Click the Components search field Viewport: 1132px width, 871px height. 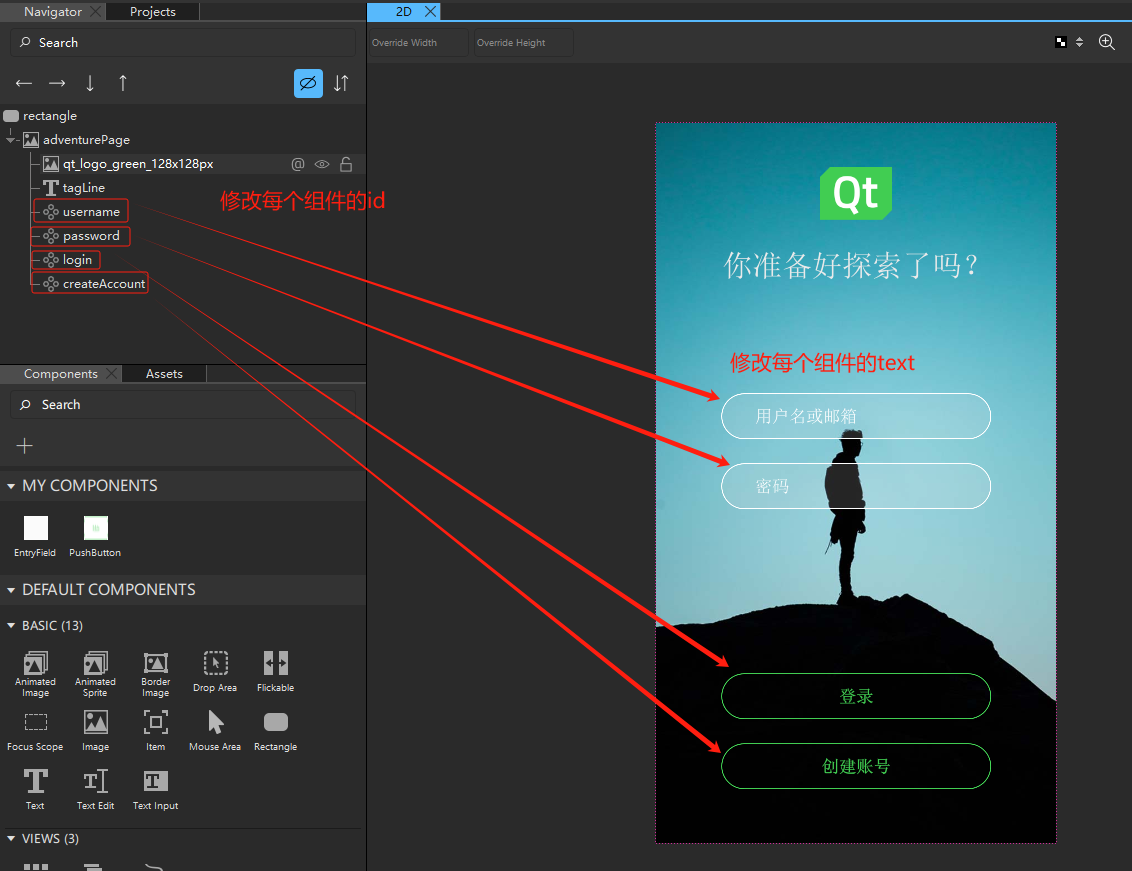click(183, 404)
